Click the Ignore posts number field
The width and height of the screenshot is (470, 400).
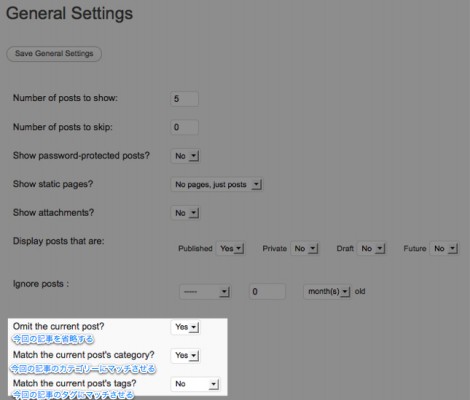[x=267, y=292]
